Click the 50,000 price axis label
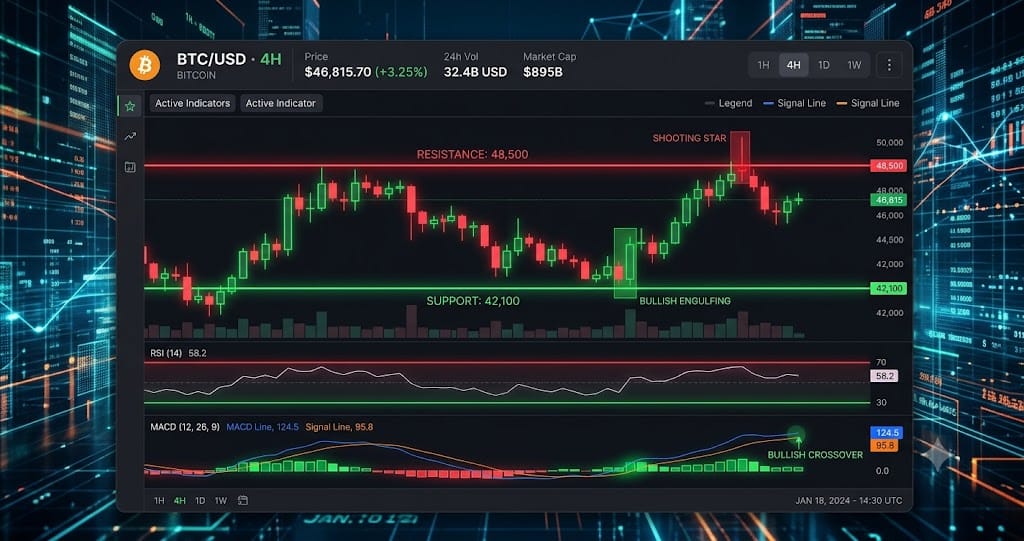This screenshot has width=1024, height=541. tap(889, 142)
